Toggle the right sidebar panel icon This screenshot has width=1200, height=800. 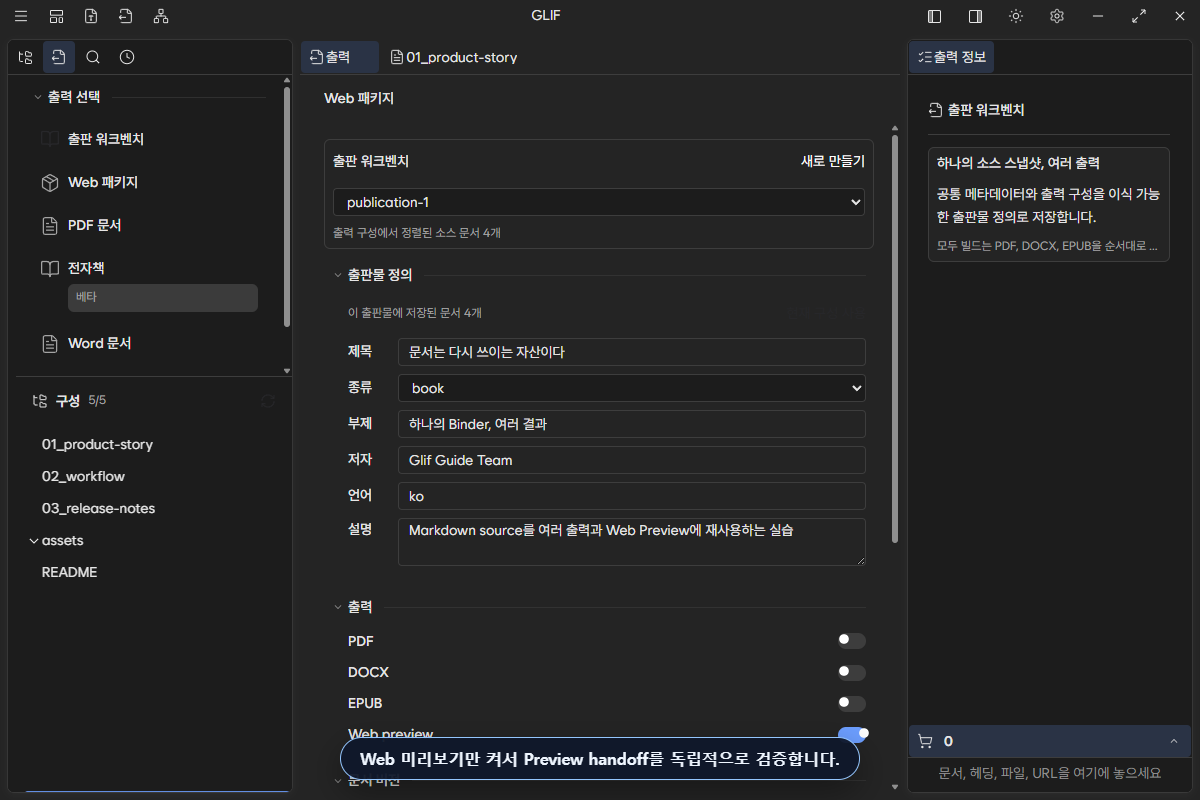[975, 16]
